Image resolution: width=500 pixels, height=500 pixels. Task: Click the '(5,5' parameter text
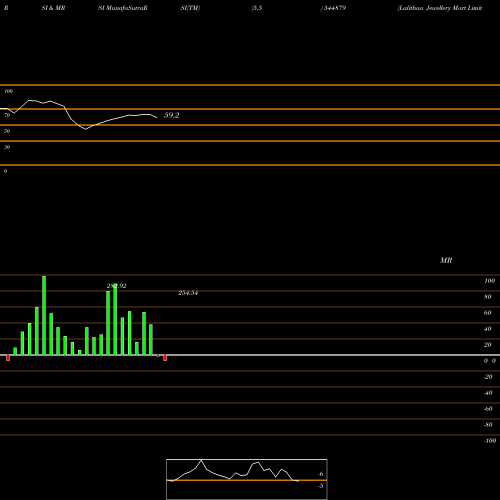[x=257, y=8]
